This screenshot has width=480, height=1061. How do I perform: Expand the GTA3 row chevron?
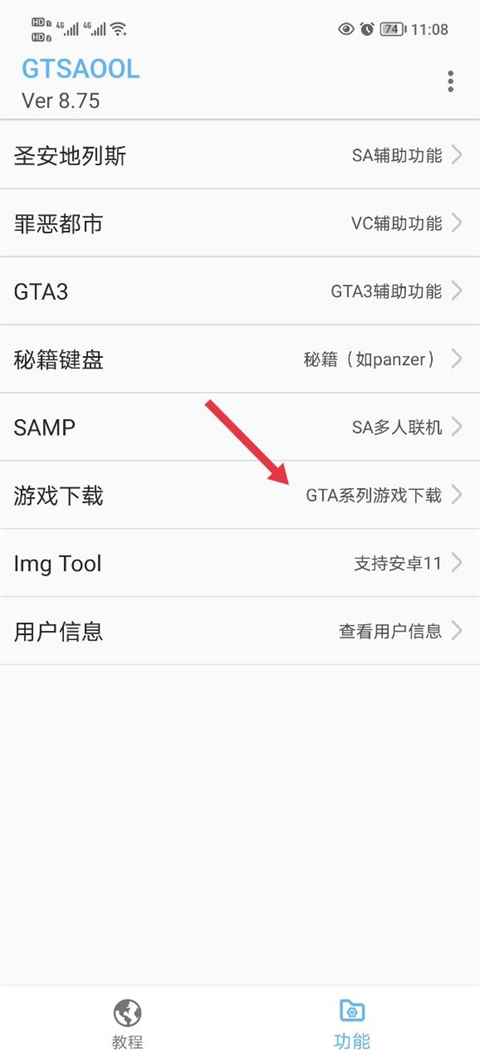[x=457, y=291]
